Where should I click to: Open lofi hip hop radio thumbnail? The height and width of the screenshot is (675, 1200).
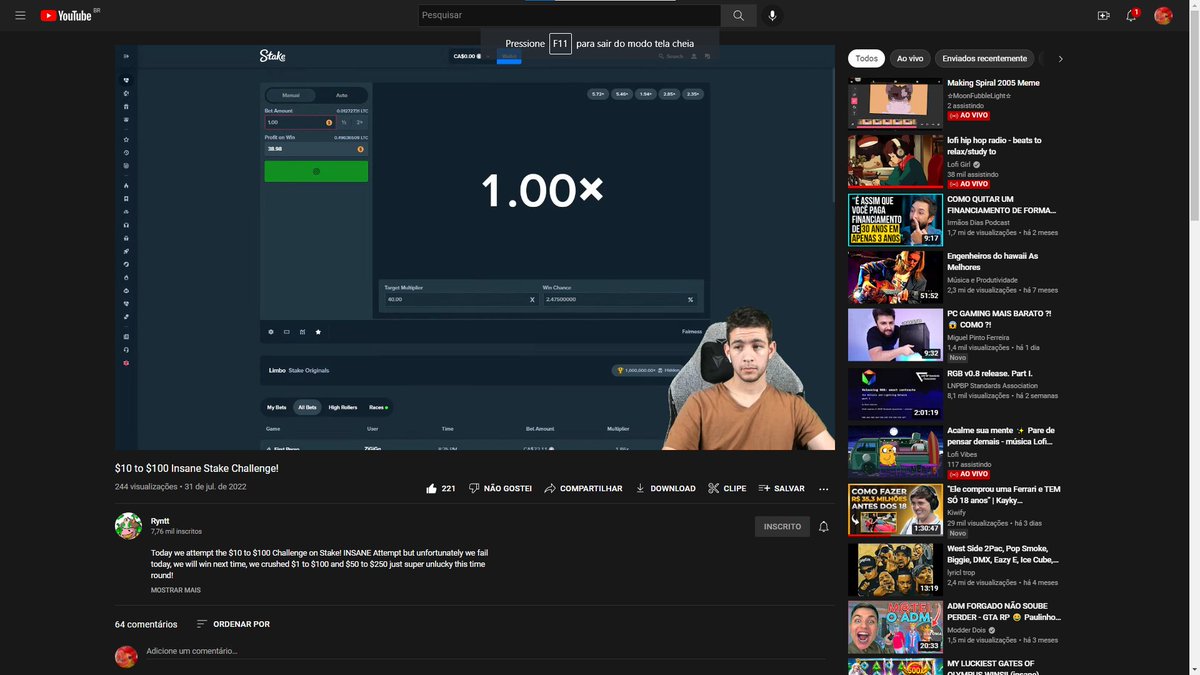(895, 161)
